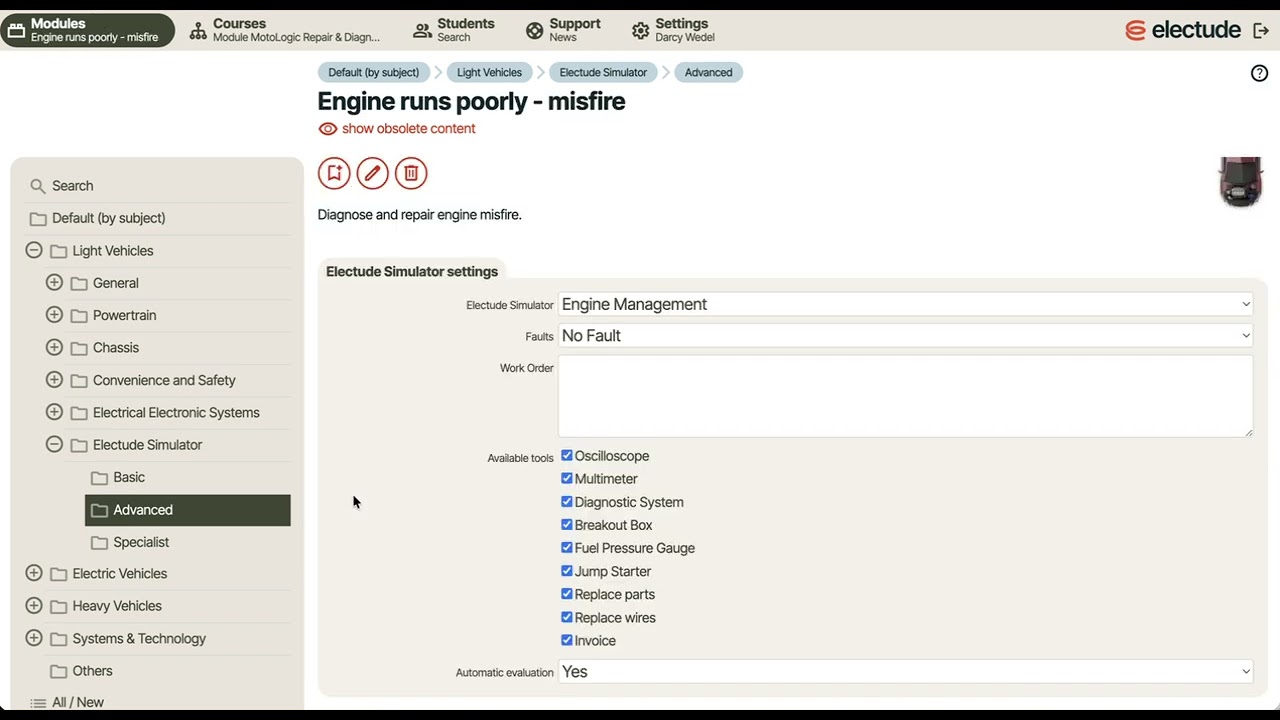Image resolution: width=1280 pixels, height=720 pixels.
Task: Uncheck the Multimeter checkbox
Action: click(x=567, y=479)
